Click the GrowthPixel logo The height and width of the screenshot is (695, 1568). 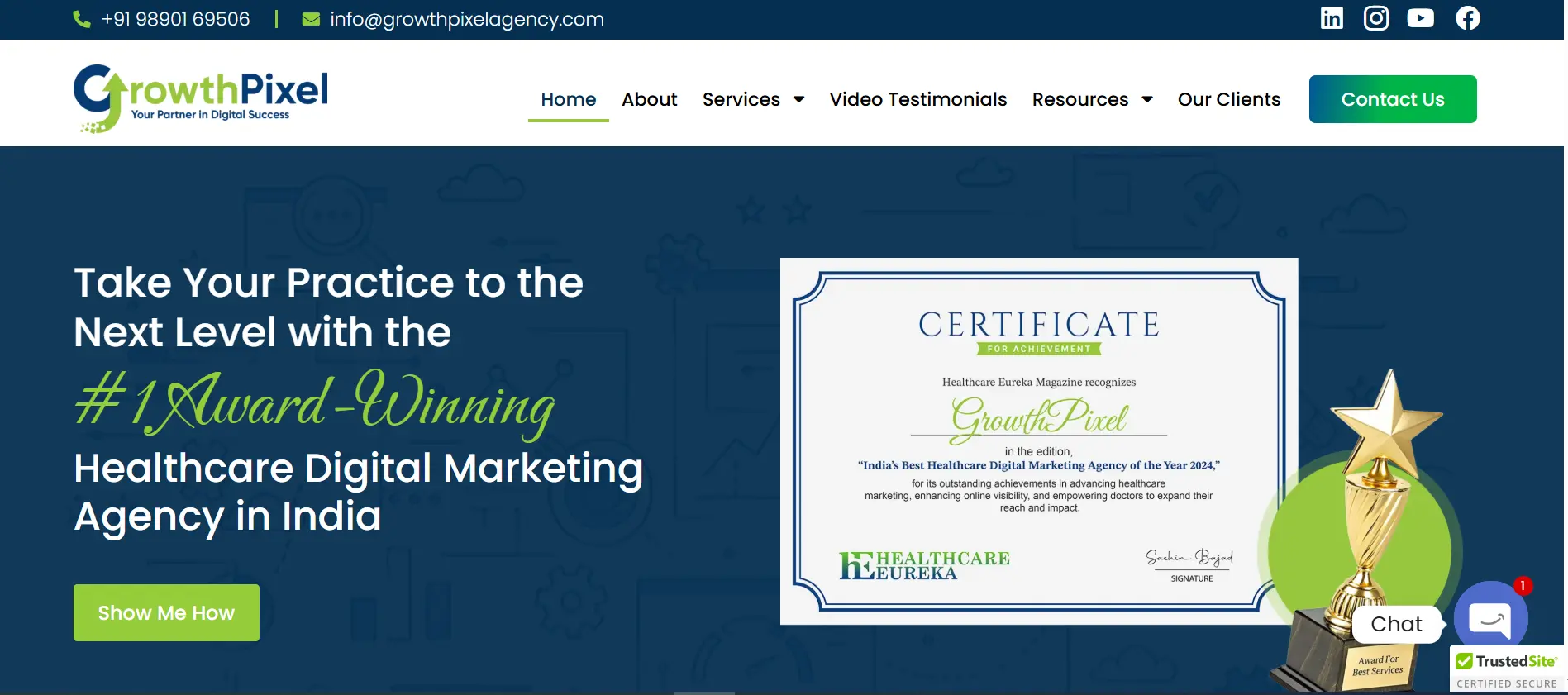[201, 98]
